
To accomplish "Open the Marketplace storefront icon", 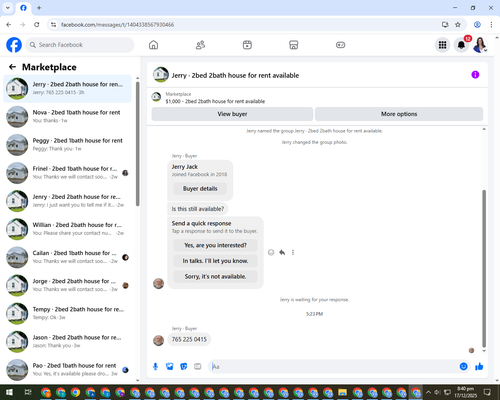I will (x=294, y=45).
